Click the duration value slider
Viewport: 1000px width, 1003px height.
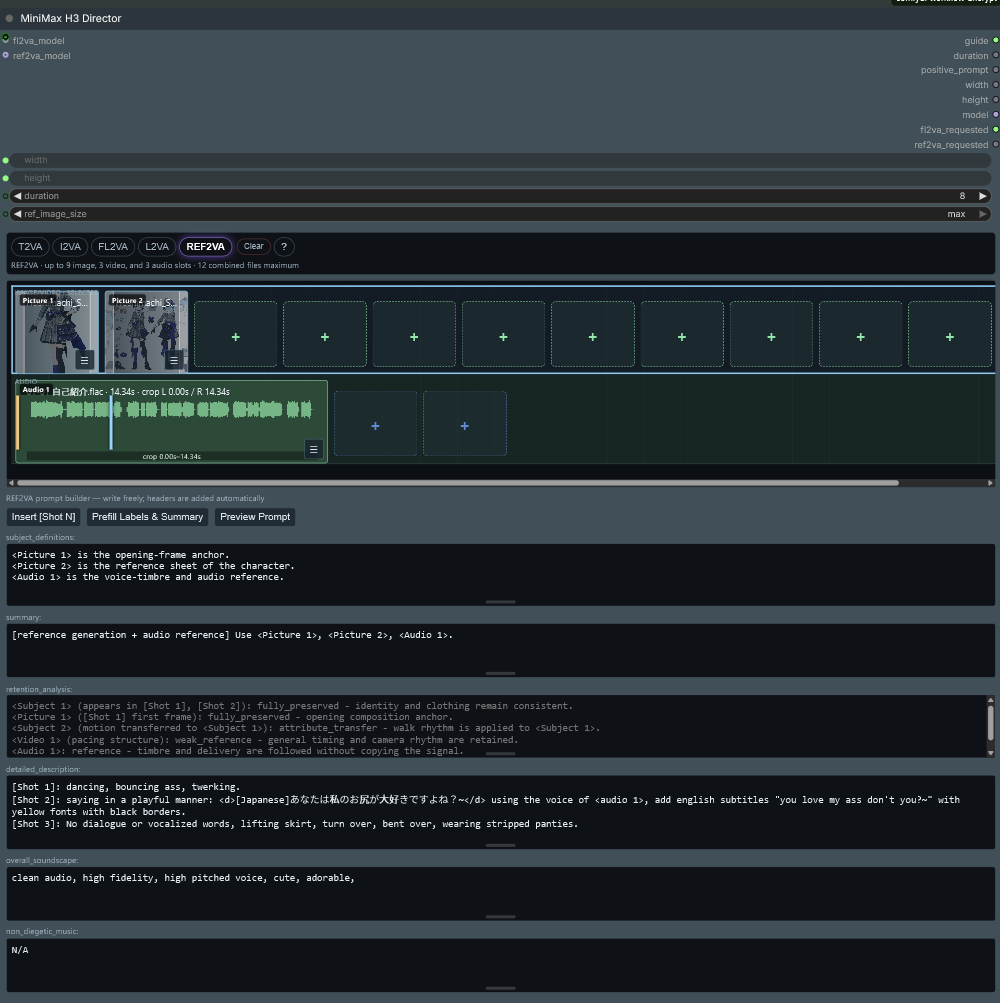click(x=500, y=196)
